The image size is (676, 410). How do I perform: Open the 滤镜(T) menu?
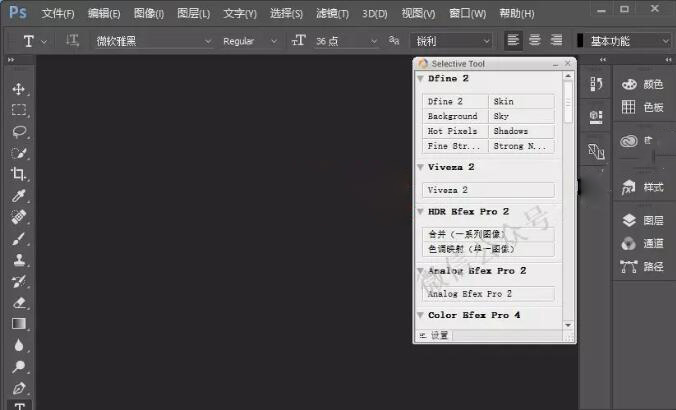coord(333,13)
